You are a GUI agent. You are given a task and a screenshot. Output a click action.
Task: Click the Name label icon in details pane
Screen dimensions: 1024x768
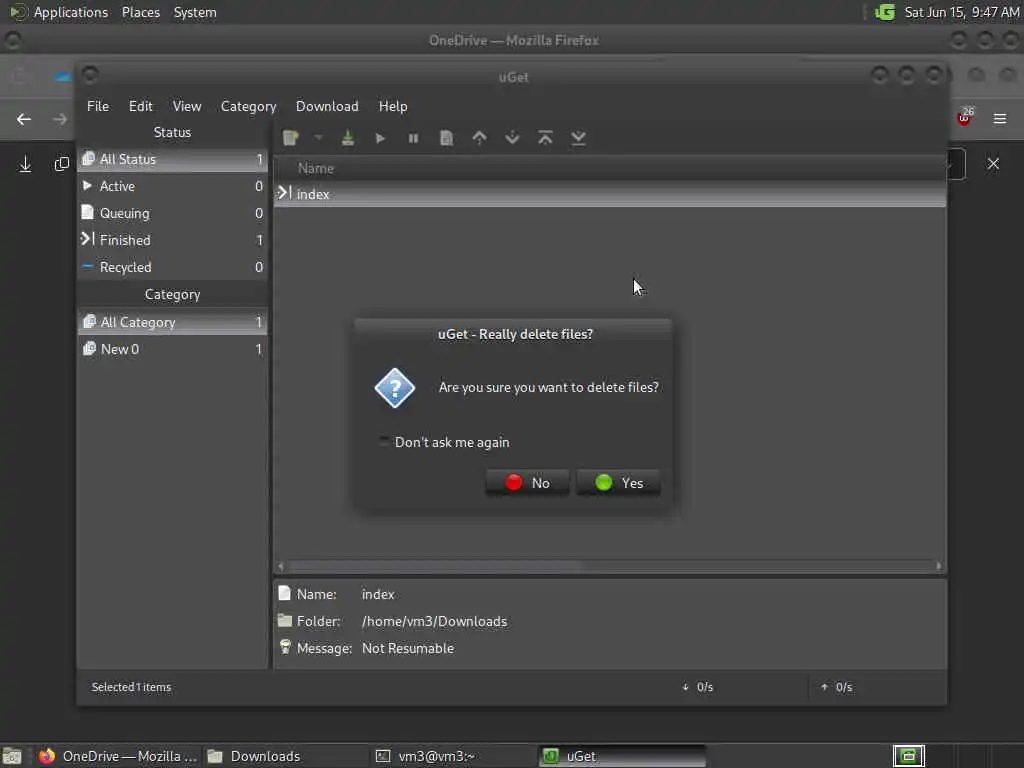[284, 593]
